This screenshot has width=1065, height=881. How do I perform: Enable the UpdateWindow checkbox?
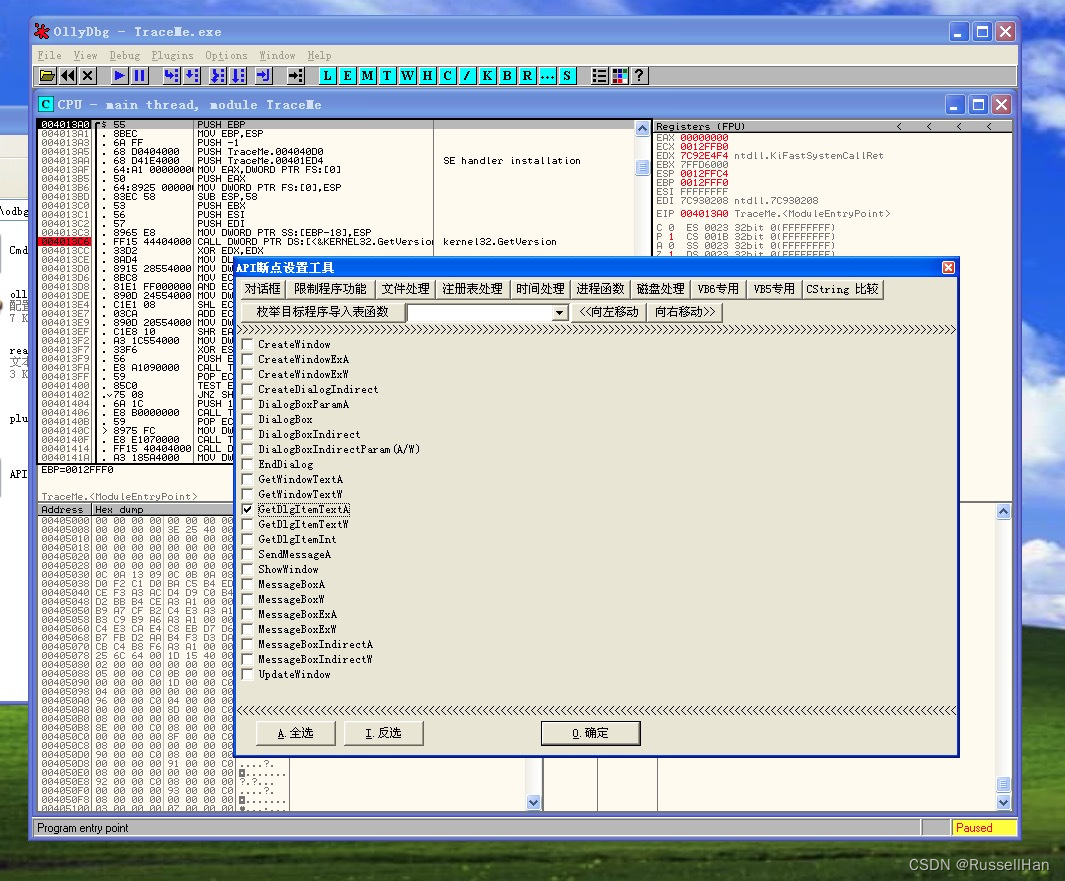coord(247,675)
